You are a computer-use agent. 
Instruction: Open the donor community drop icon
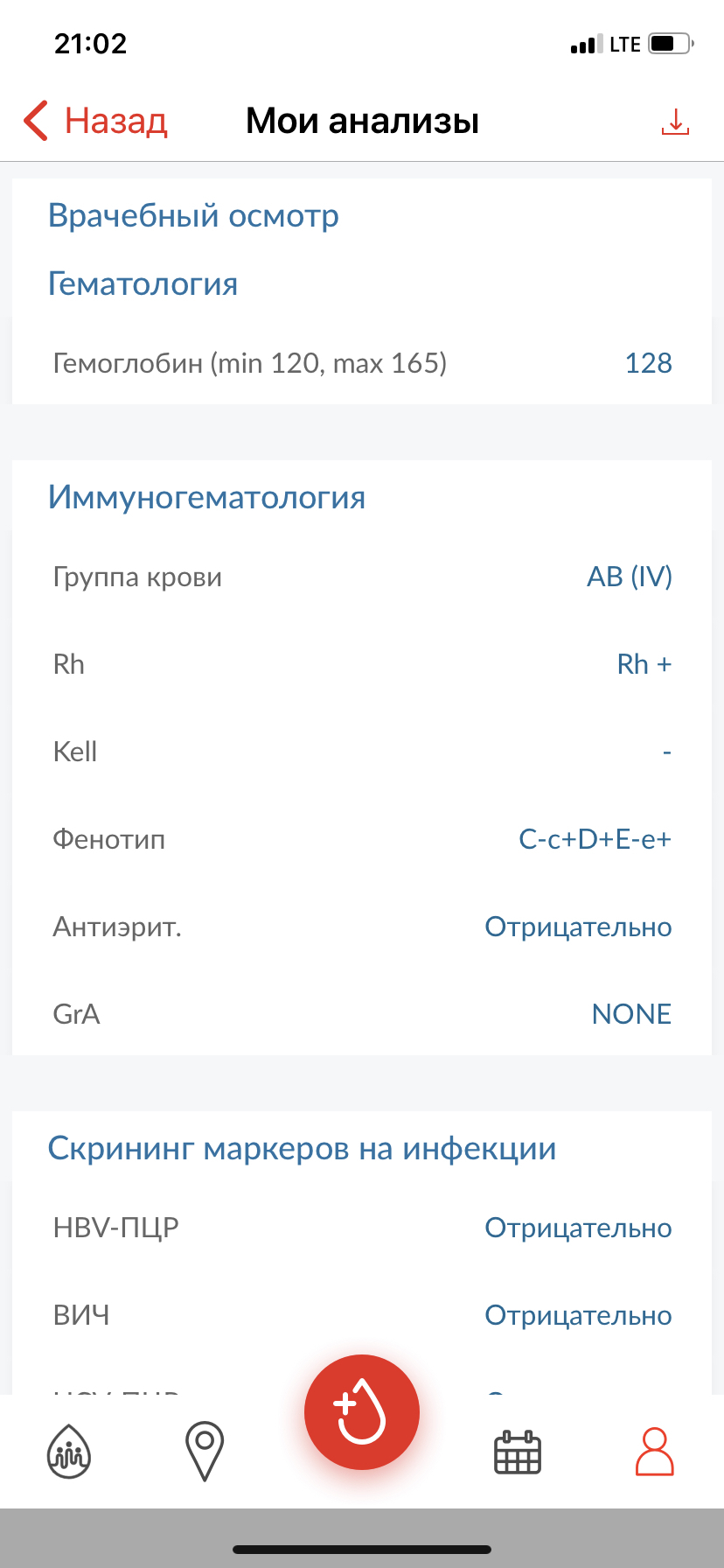[68, 1452]
